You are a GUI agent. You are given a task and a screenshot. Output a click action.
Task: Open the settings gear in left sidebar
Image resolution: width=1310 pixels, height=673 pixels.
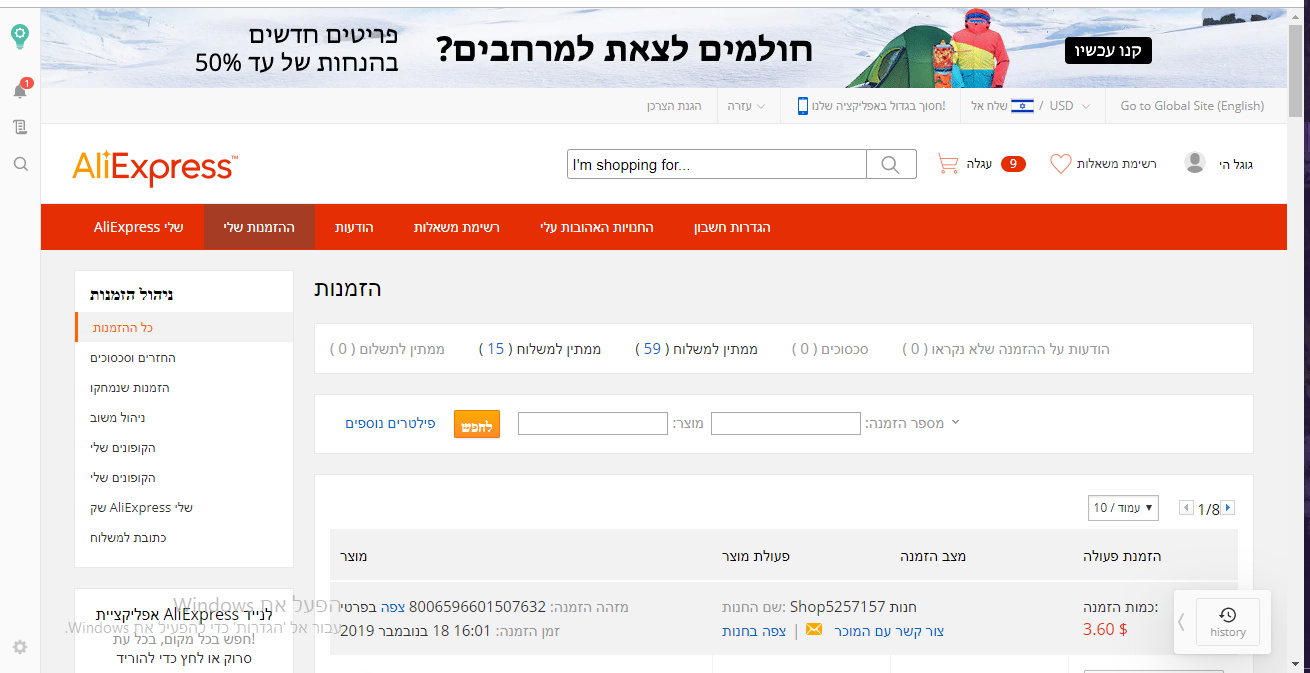(x=20, y=647)
